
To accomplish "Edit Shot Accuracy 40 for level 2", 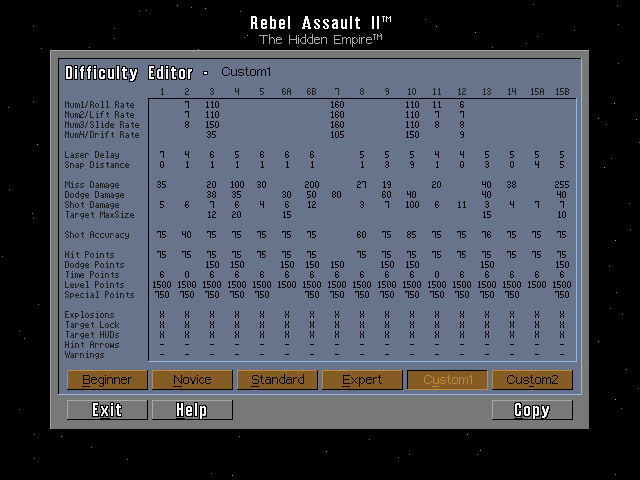I will tap(187, 235).
